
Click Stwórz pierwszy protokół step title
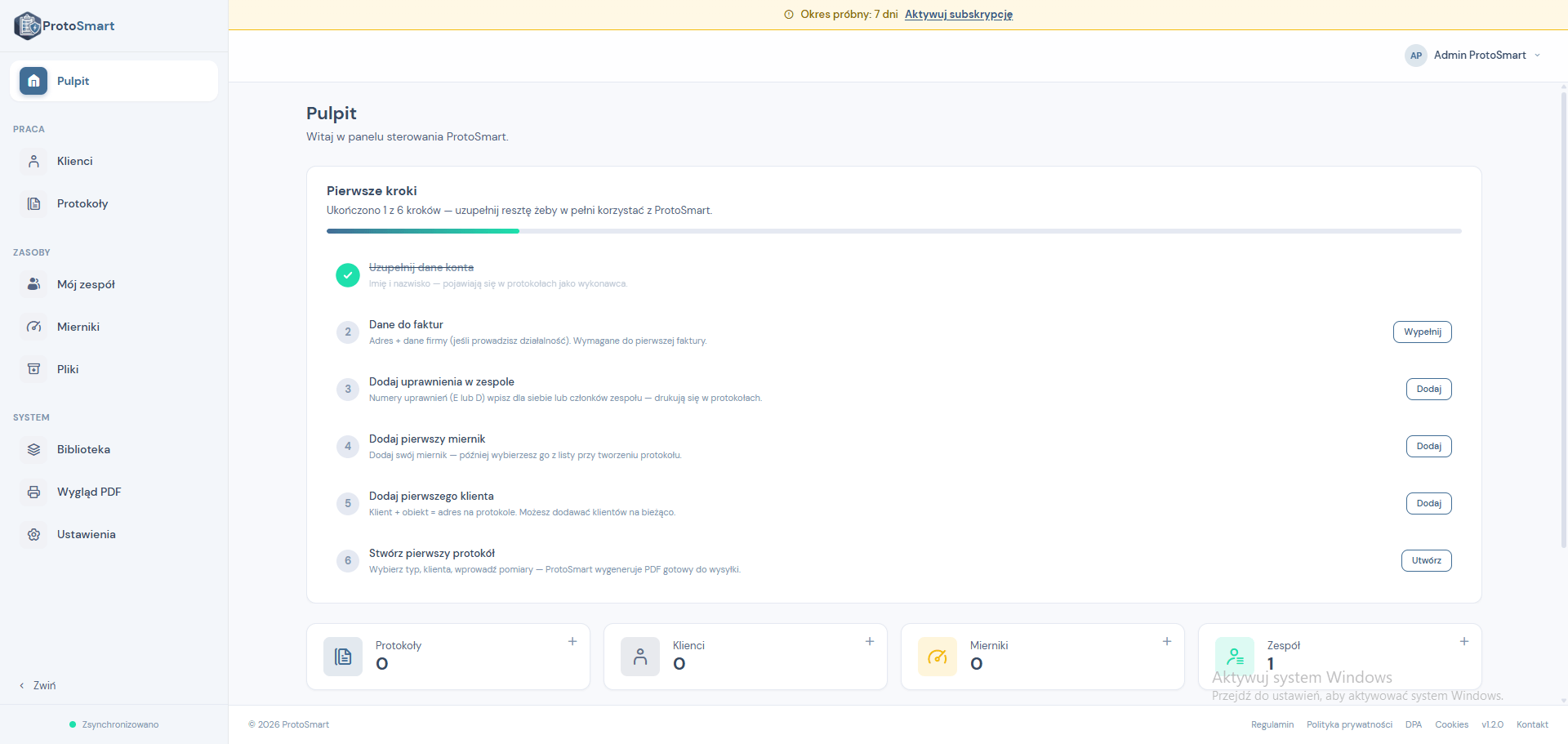[432, 553]
